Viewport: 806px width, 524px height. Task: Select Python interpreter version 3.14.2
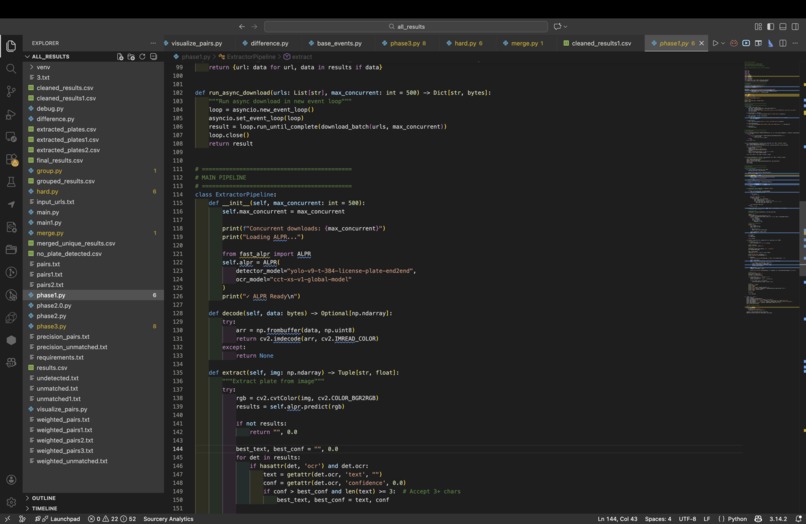pyautogui.click(x=778, y=519)
